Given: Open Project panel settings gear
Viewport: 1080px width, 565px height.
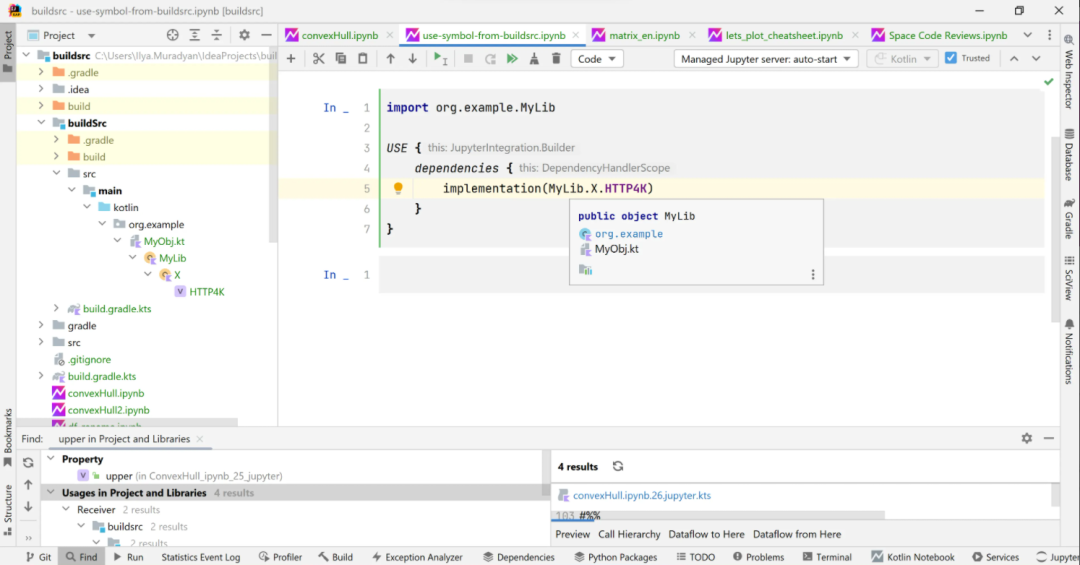Looking at the screenshot, I should (245, 35).
